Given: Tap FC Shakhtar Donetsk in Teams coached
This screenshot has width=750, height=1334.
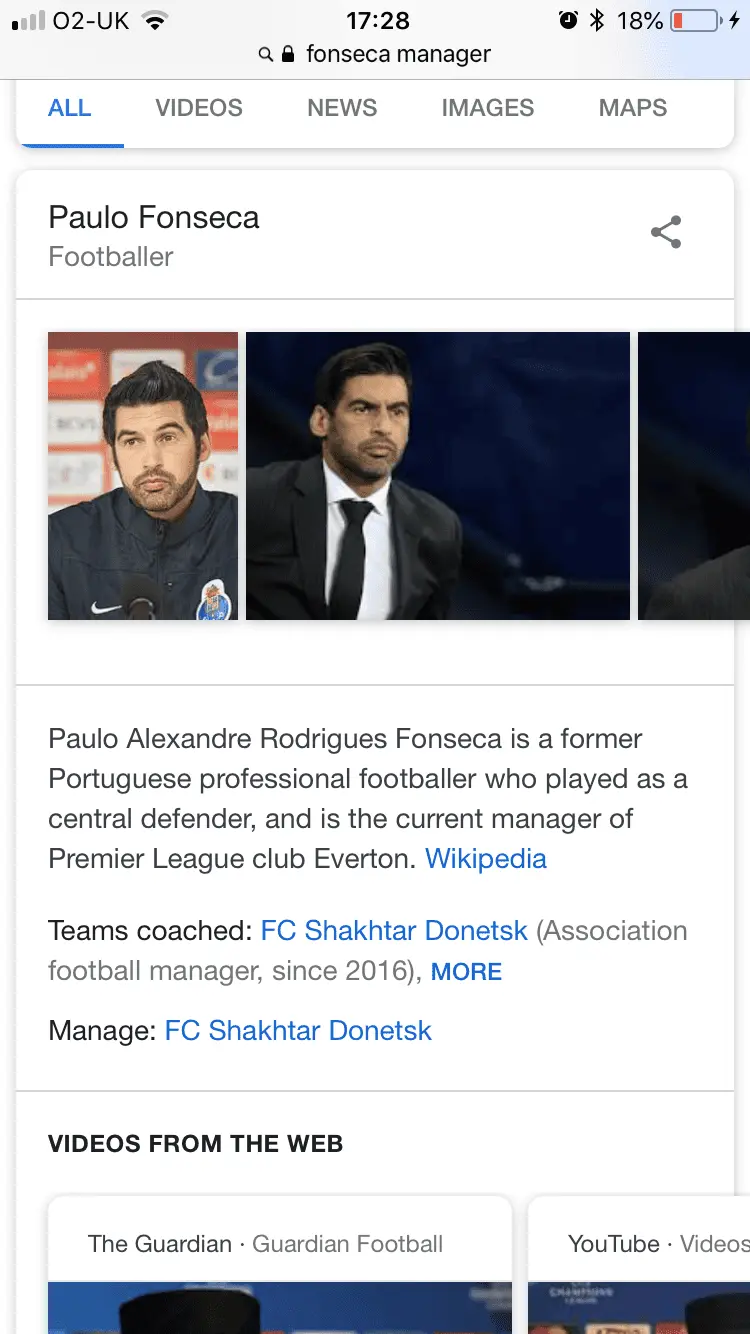Looking at the screenshot, I should 394,931.
